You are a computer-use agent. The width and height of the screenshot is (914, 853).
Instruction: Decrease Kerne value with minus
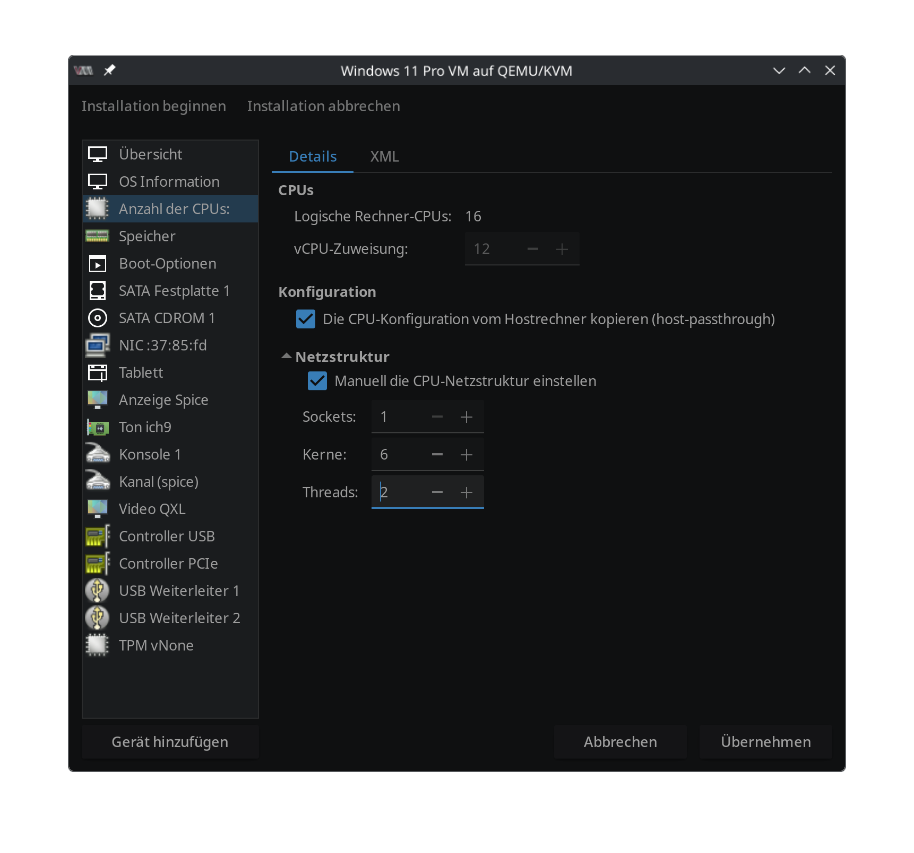click(x=437, y=455)
